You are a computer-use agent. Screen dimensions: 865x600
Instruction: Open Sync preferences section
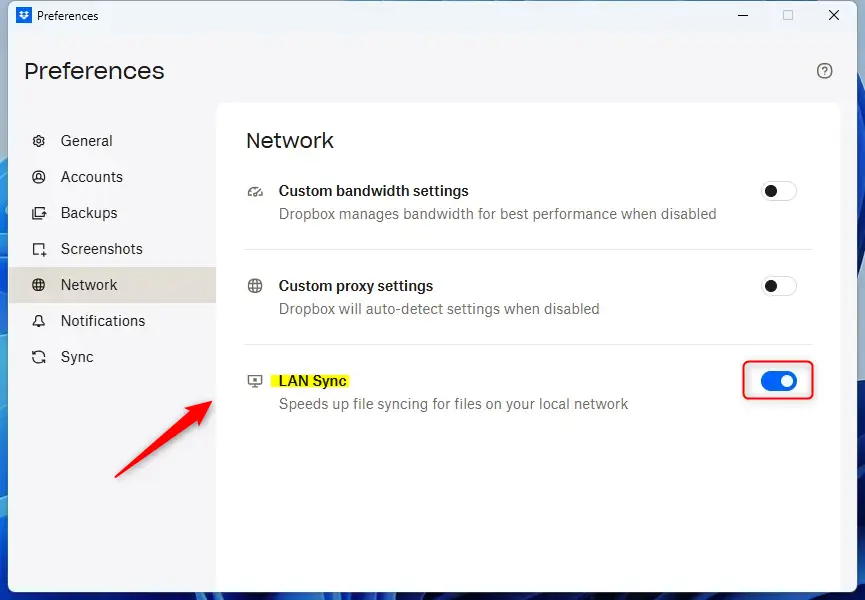pos(113,357)
